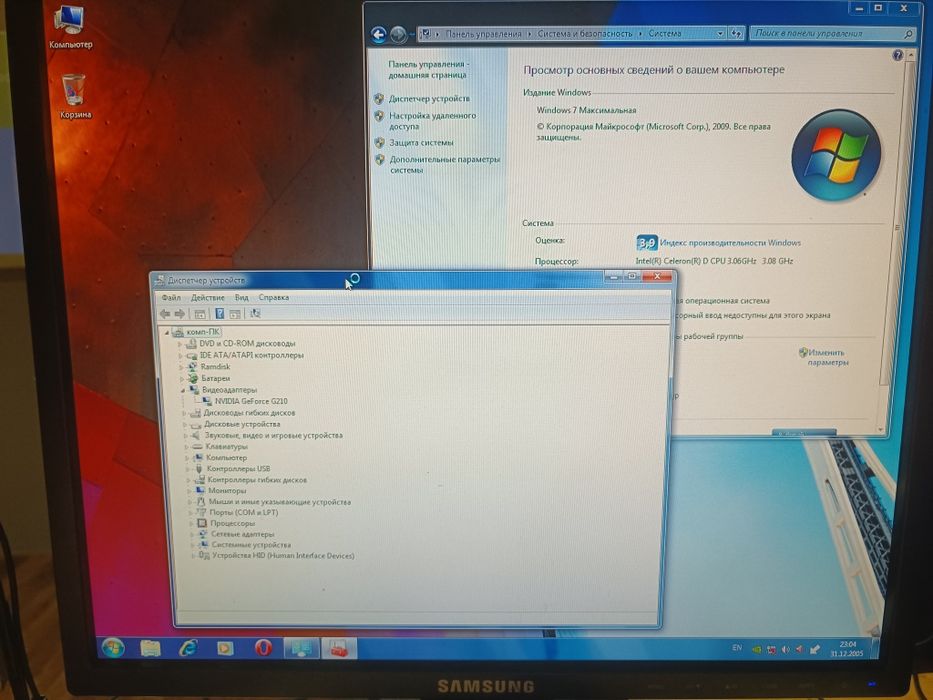
Task: Expand Дисковые устройства node
Action: pyautogui.click(x=185, y=424)
